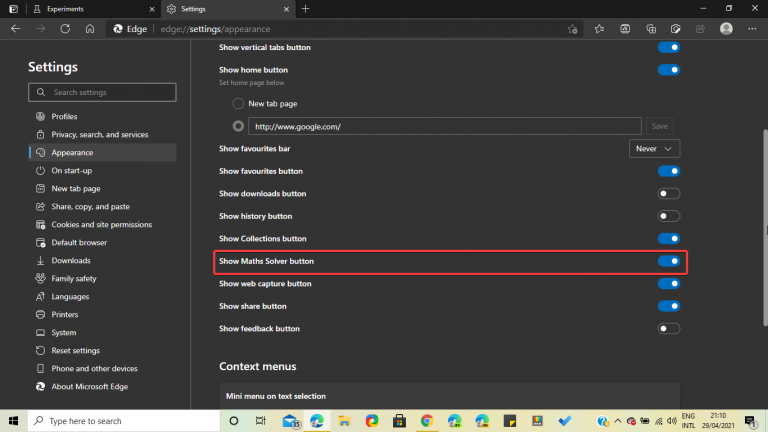Open a new tab with plus button

(x=306, y=9)
